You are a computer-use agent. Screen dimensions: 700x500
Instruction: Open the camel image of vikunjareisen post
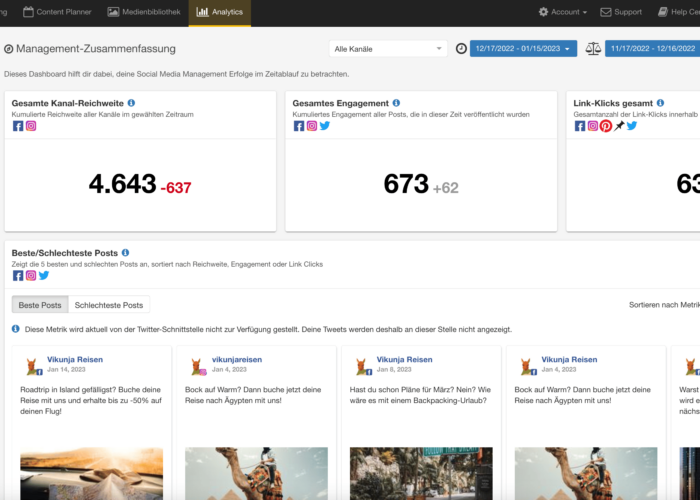pos(256,473)
